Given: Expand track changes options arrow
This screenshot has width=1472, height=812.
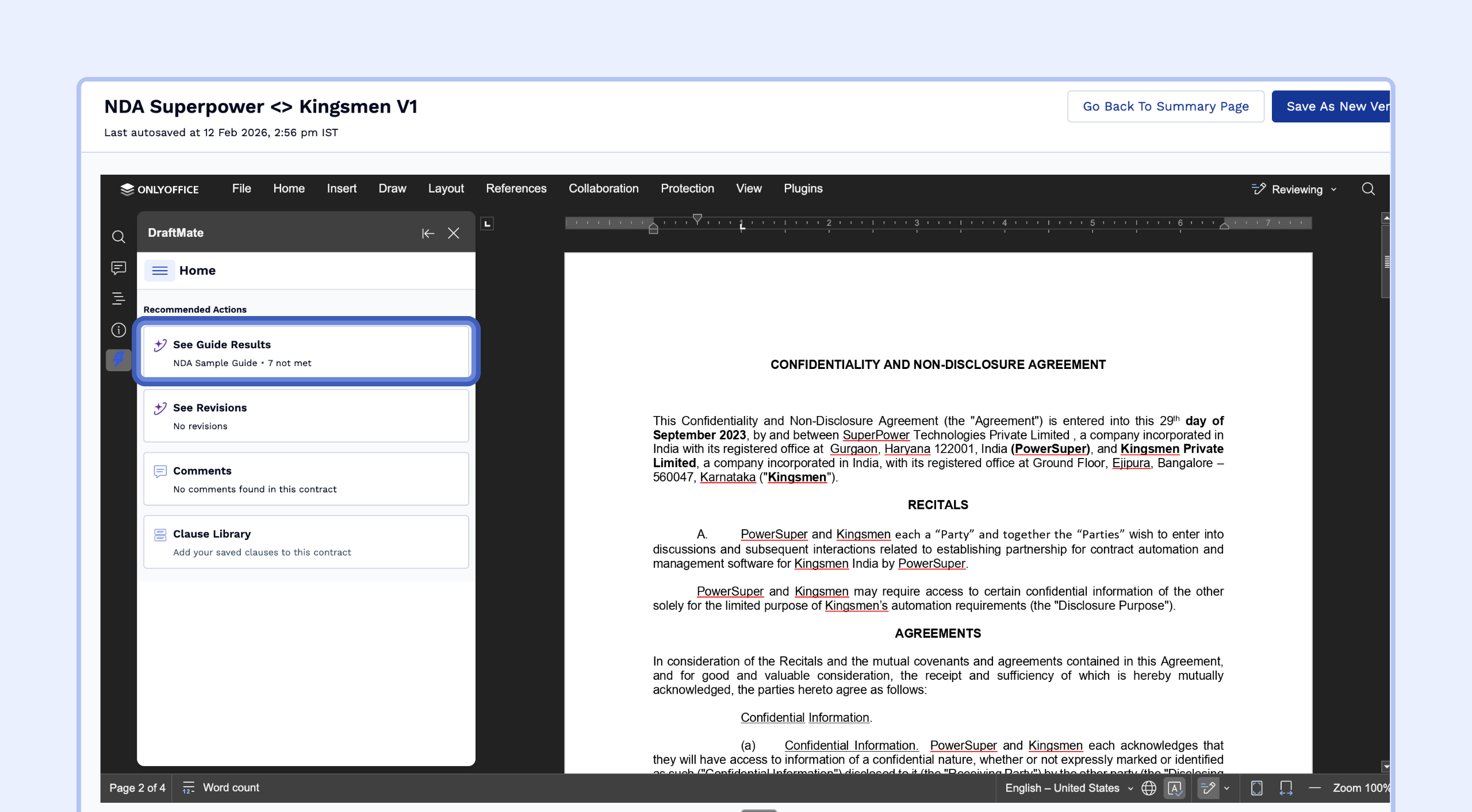Looking at the screenshot, I should pyautogui.click(x=1227, y=788).
